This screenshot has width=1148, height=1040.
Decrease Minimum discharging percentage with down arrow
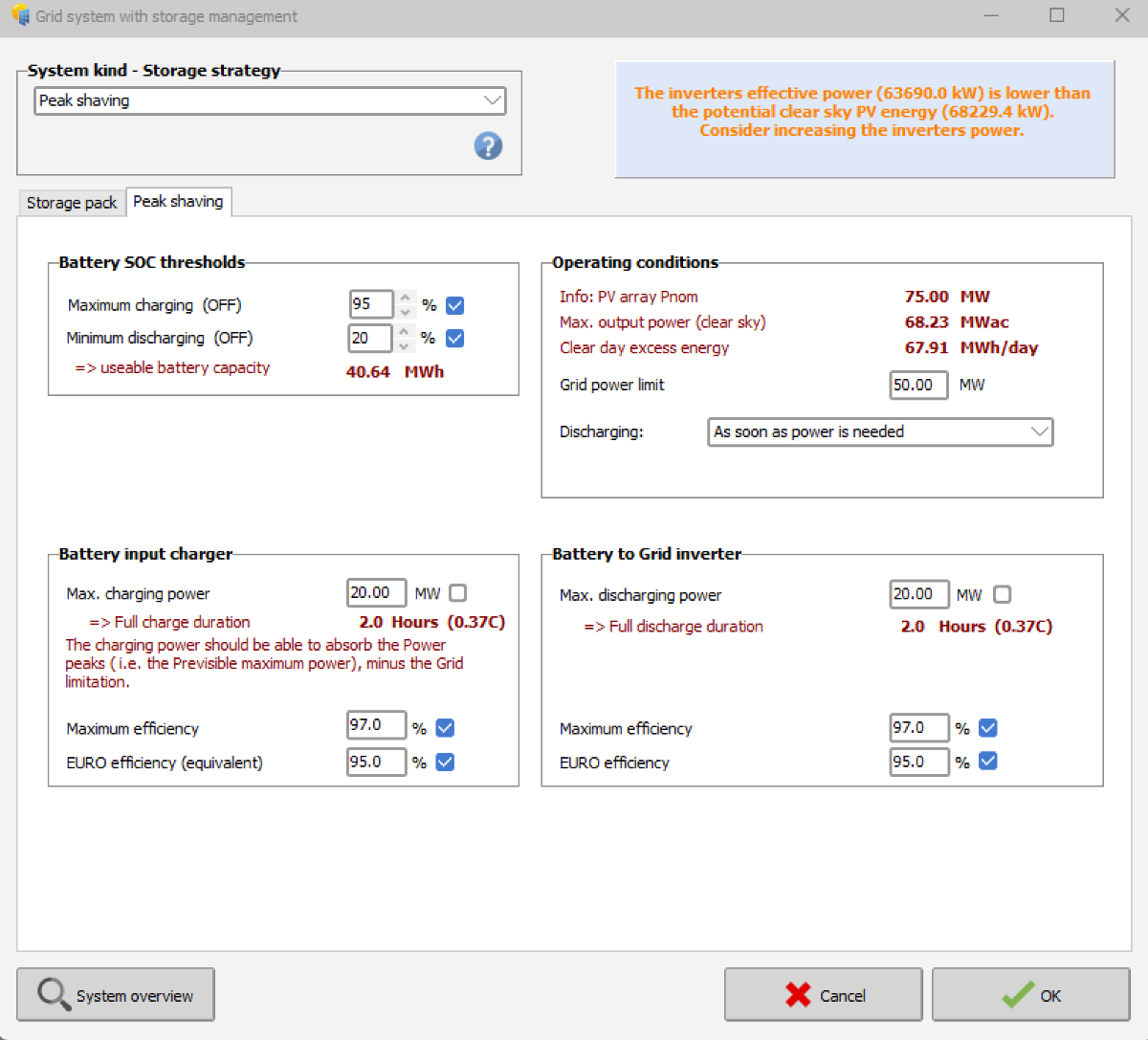point(405,344)
